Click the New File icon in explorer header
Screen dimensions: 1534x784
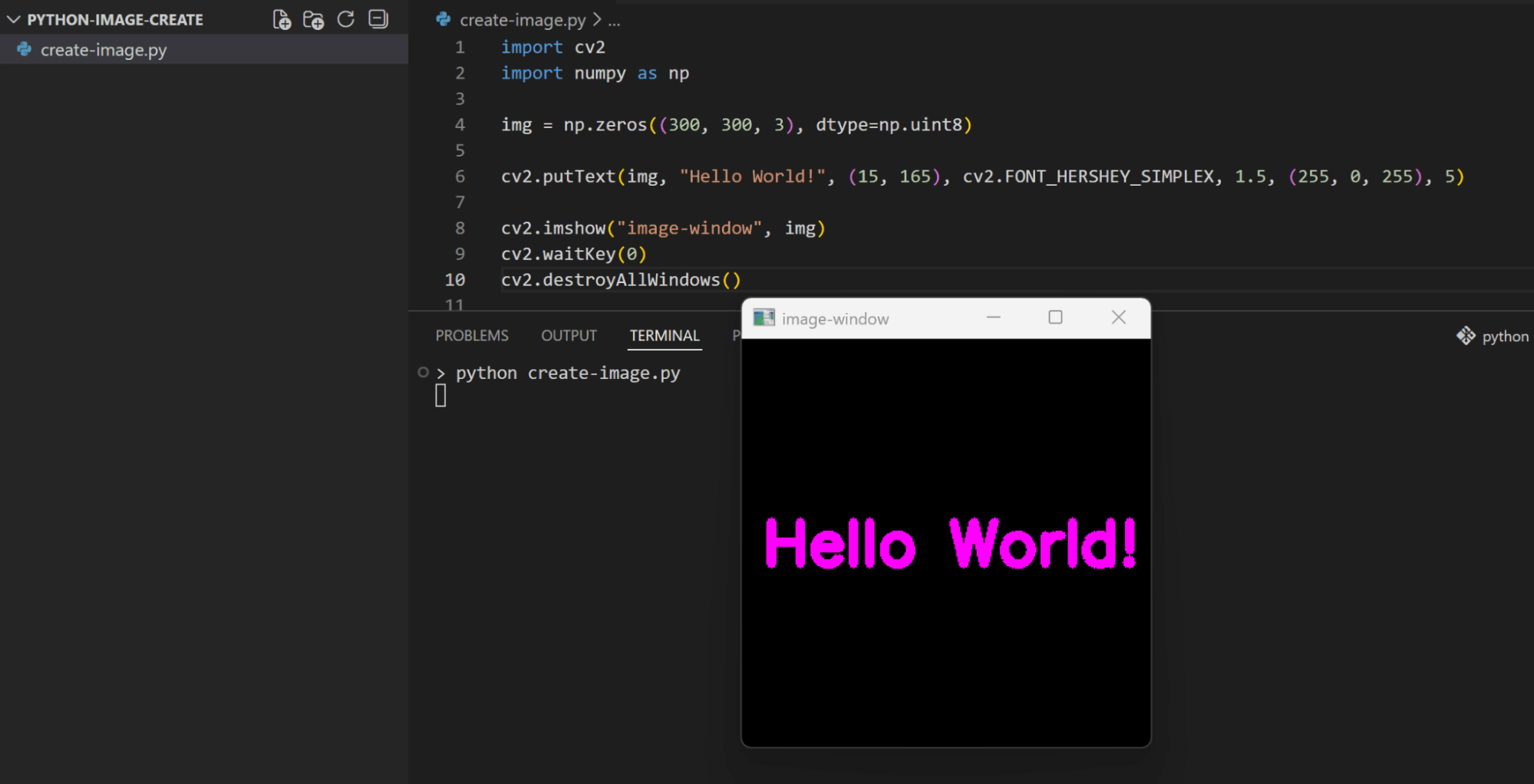(x=282, y=20)
